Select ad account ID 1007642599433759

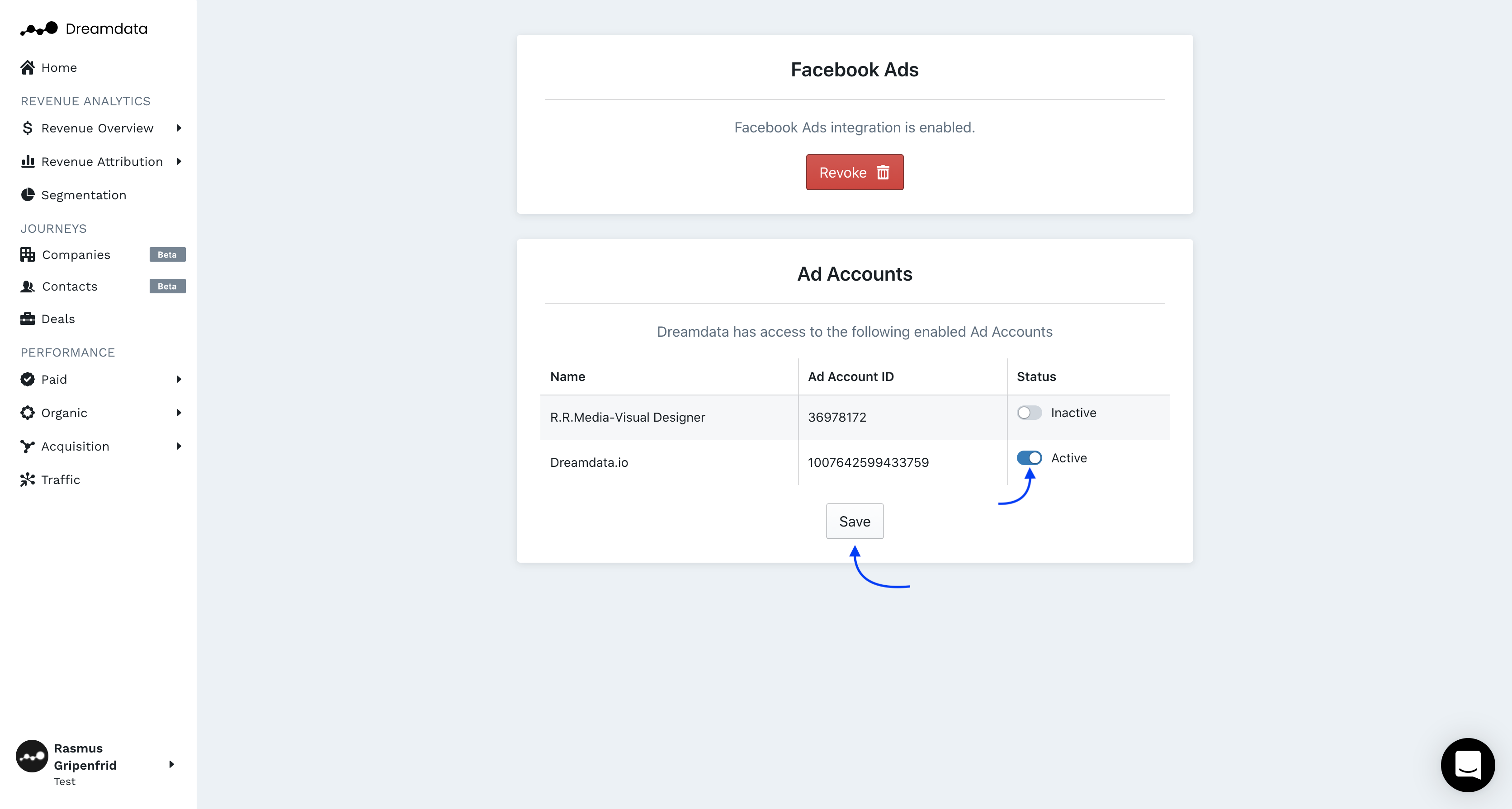(868, 462)
